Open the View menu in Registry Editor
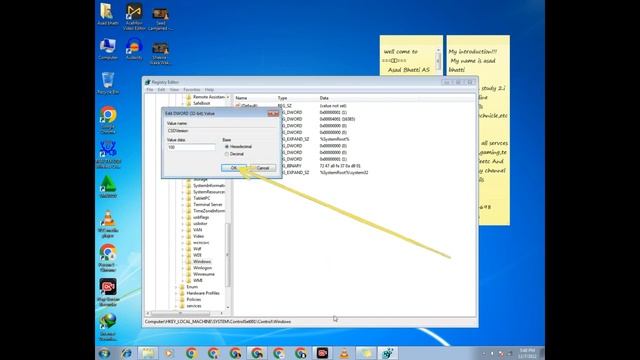This screenshot has height=360, width=640. click(174, 89)
